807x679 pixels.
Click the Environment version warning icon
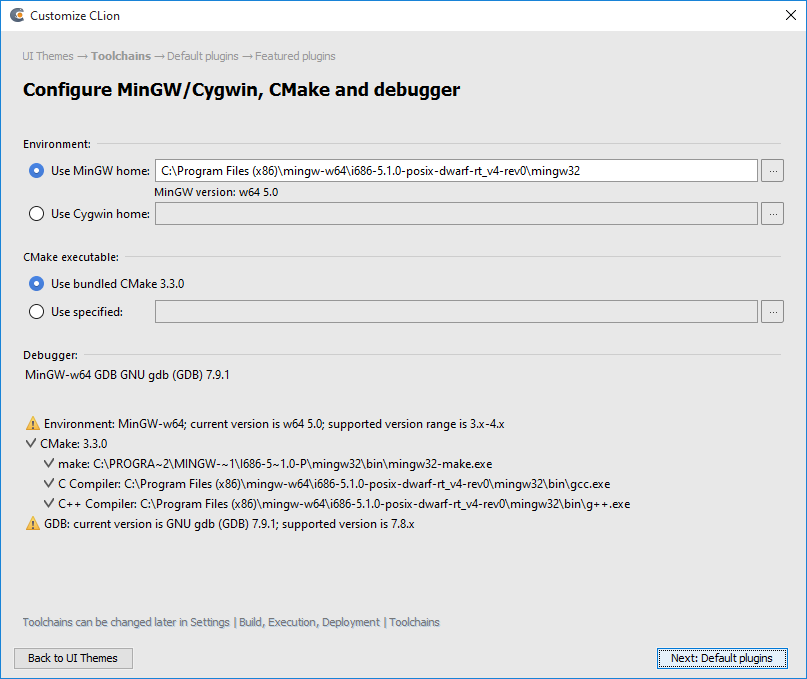[32, 424]
